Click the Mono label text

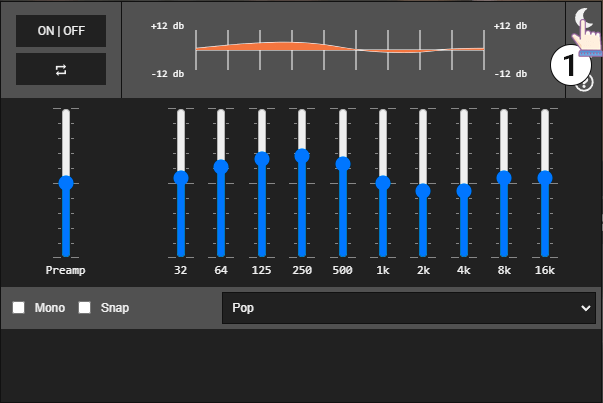50,308
